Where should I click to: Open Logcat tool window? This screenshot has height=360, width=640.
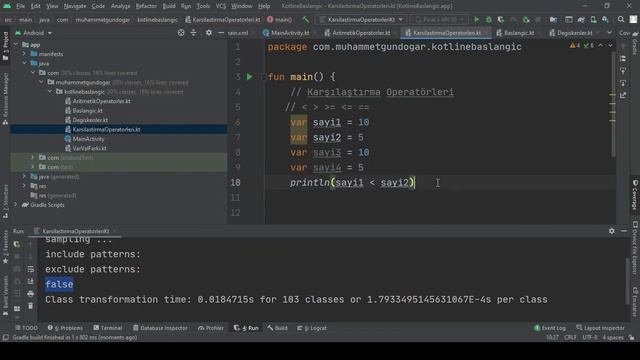pyautogui.click(x=312, y=328)
